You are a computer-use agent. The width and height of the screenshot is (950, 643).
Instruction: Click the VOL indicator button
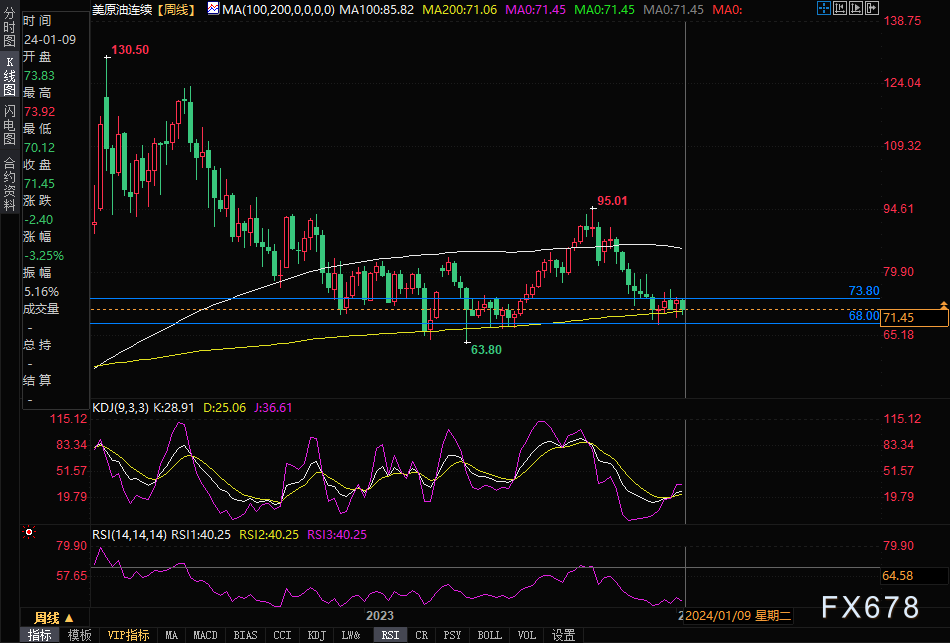click(x=527, y=635)
